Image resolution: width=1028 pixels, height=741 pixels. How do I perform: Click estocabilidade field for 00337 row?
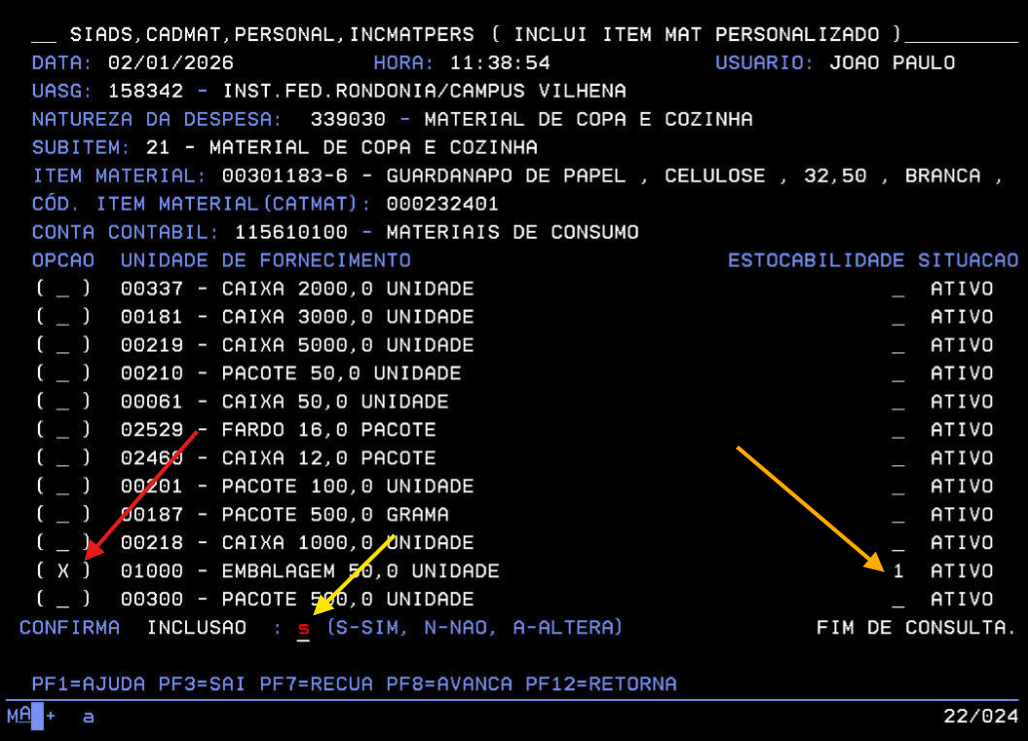pyautogui.click(x=898, y=289)
